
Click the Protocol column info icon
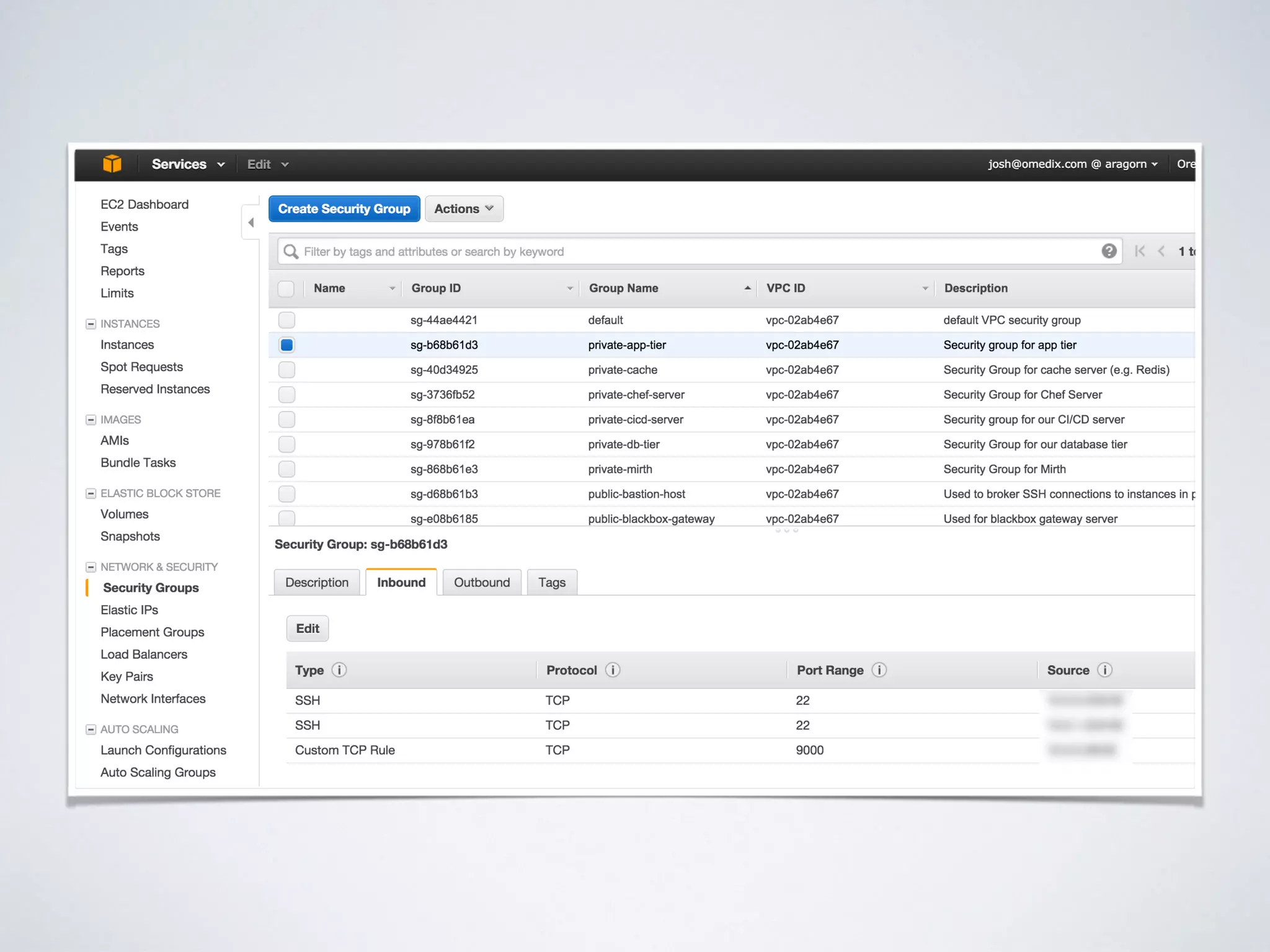tap(613, 670)
